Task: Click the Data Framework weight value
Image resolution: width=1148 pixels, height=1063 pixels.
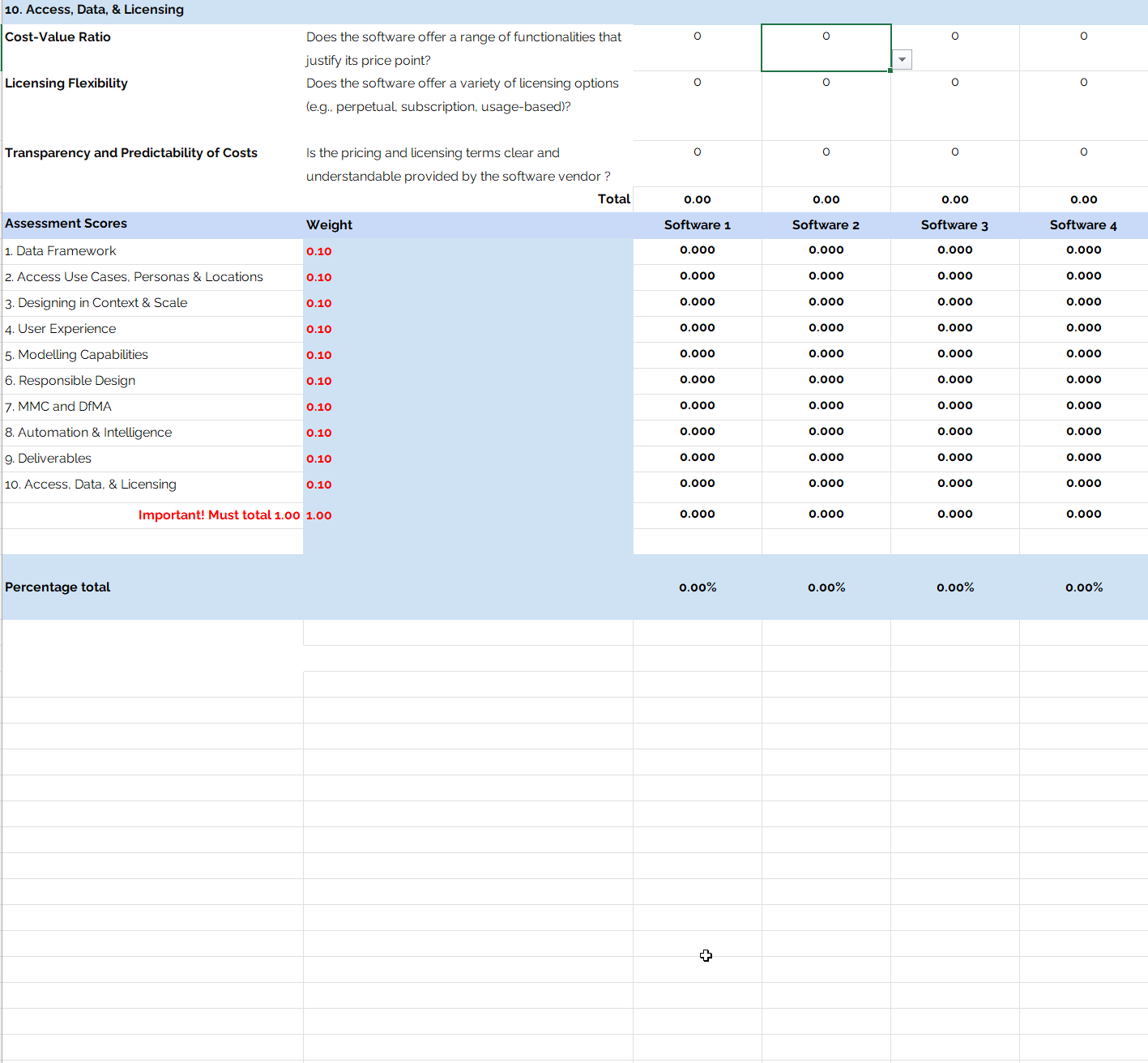Action: pos(319,251)
